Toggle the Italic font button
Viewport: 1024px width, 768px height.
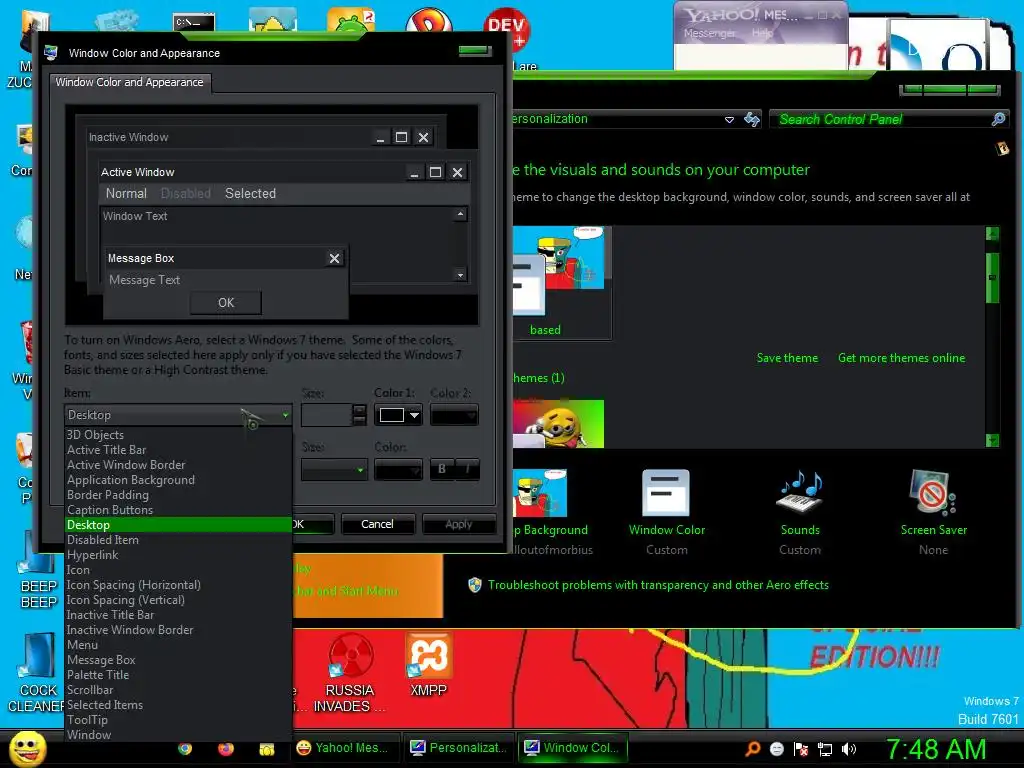468,470
